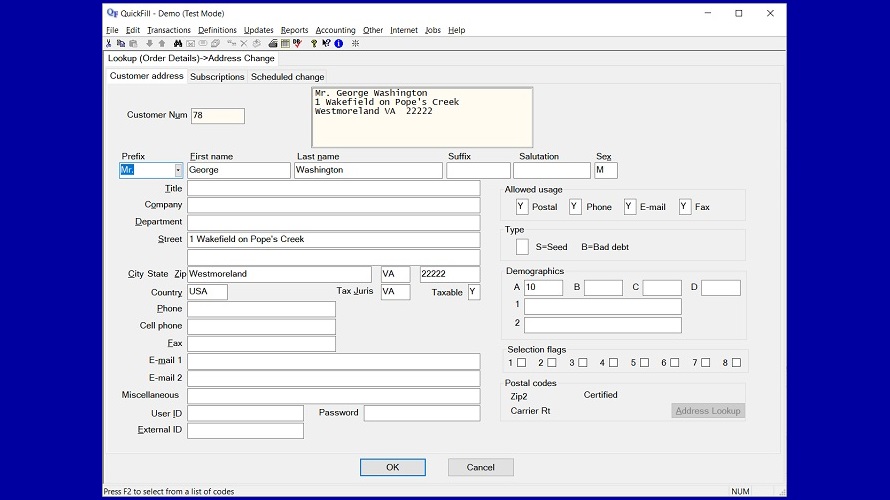Enable selection flag 4 checkbox
This screenshot has width=890, height=500.
pyautogui.click(x=613, y=363)
